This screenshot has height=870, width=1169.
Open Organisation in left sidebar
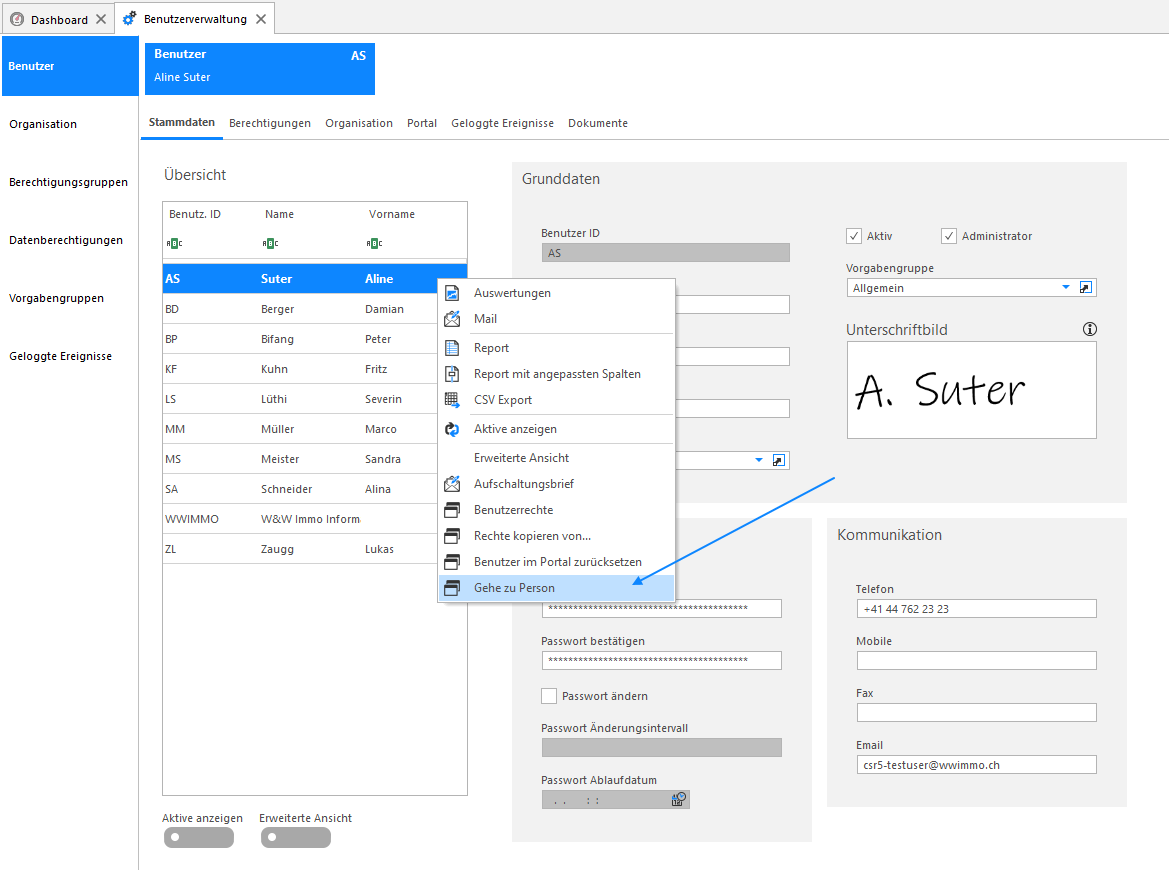coord(43,124)
